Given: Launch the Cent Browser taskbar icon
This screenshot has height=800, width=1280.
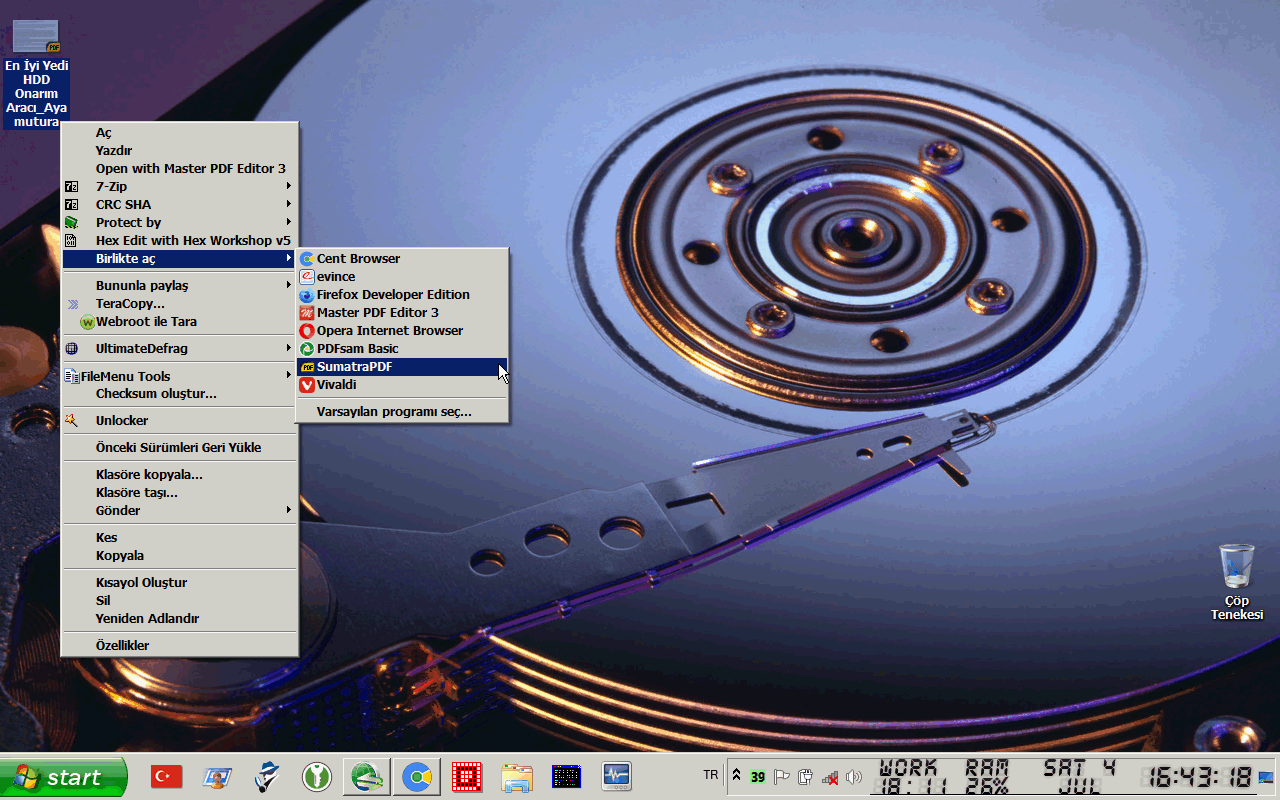Looking at the screenshot, I should (416, 776).
